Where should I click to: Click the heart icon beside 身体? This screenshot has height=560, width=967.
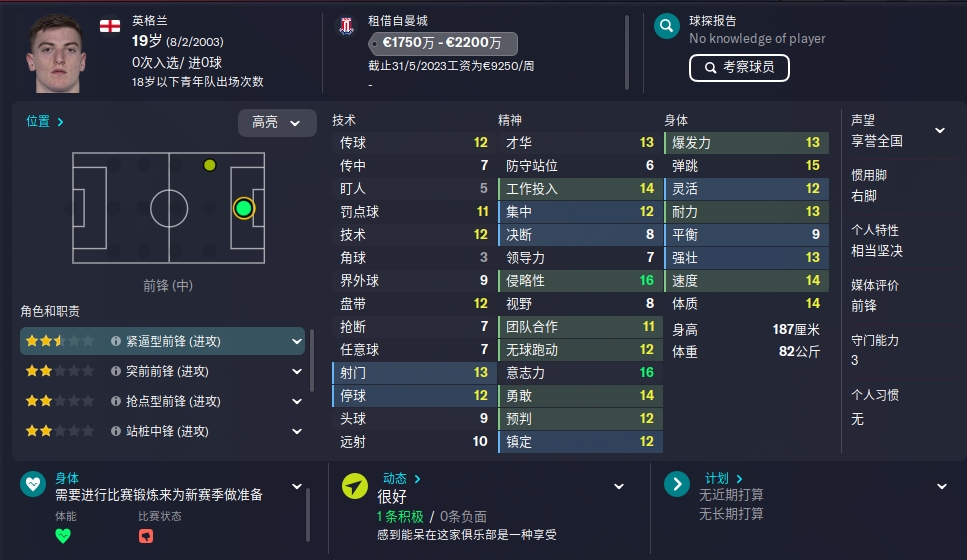pyautogui.click(x=33, y=484)
